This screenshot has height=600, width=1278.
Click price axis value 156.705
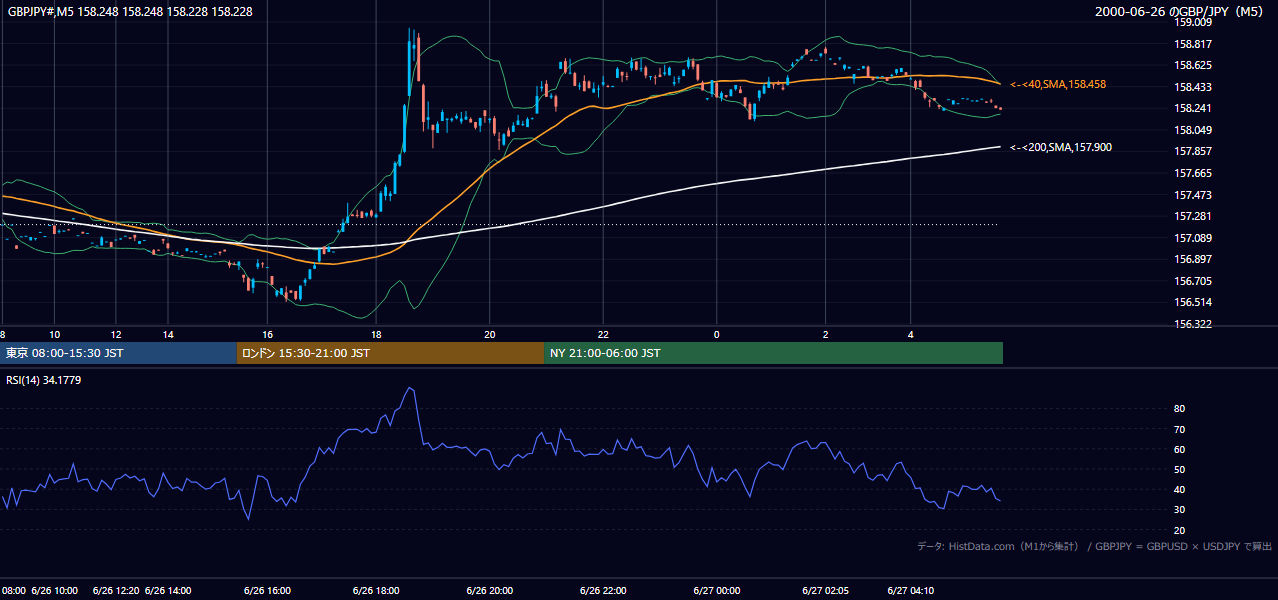click(x=1193, y=282)
